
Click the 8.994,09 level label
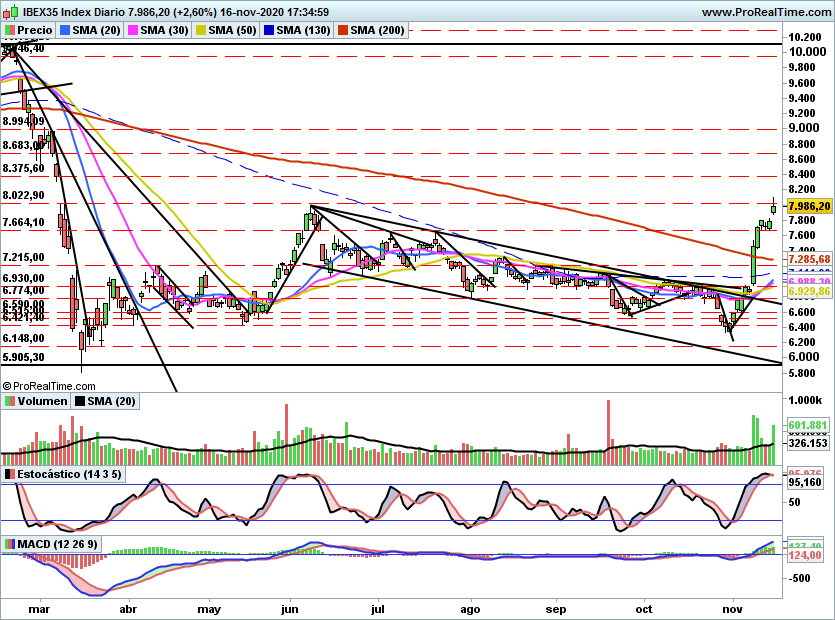click(x=23, y=121)
